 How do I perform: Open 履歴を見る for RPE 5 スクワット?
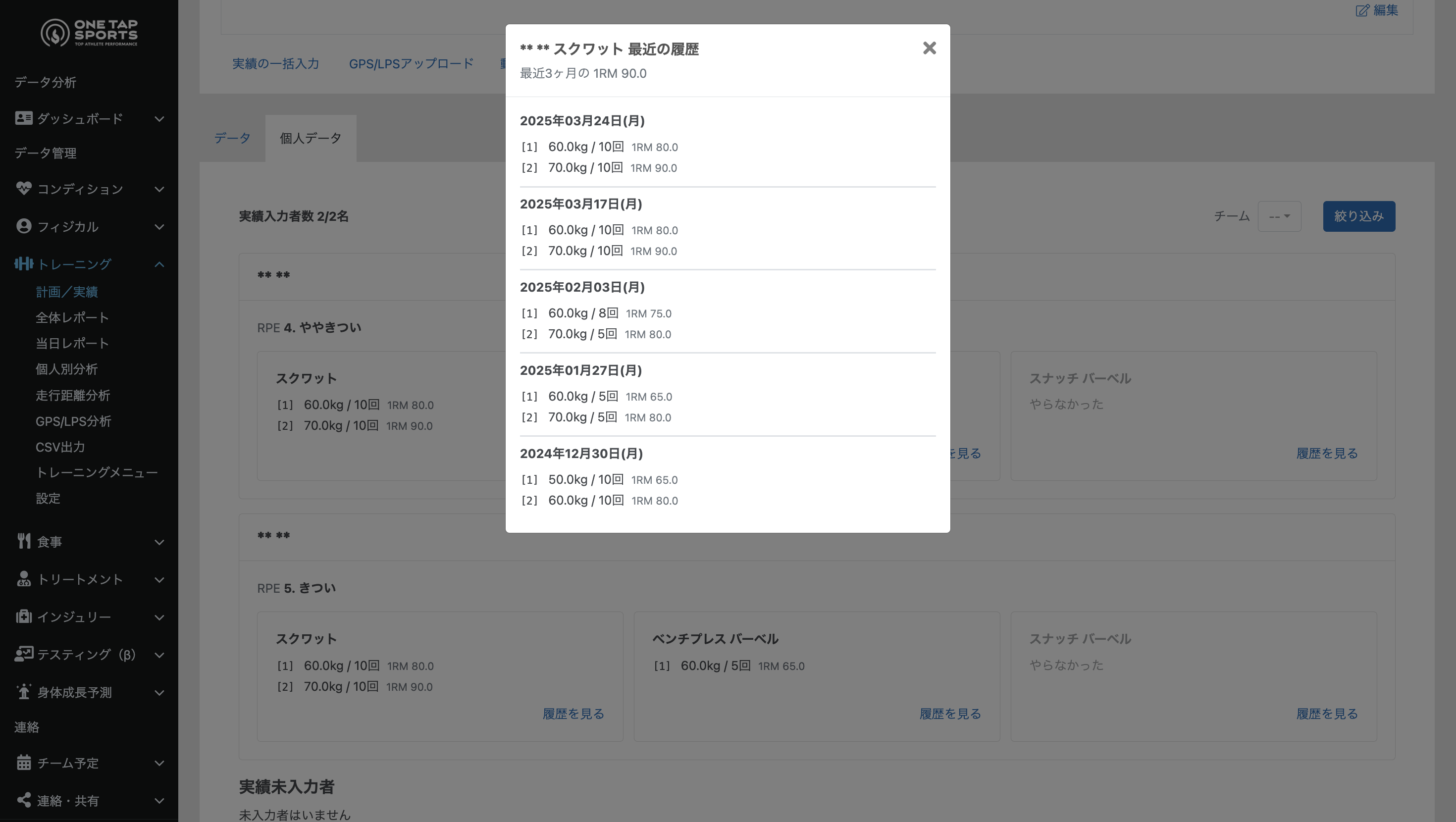pyautogui.click(x=573, y=714)
